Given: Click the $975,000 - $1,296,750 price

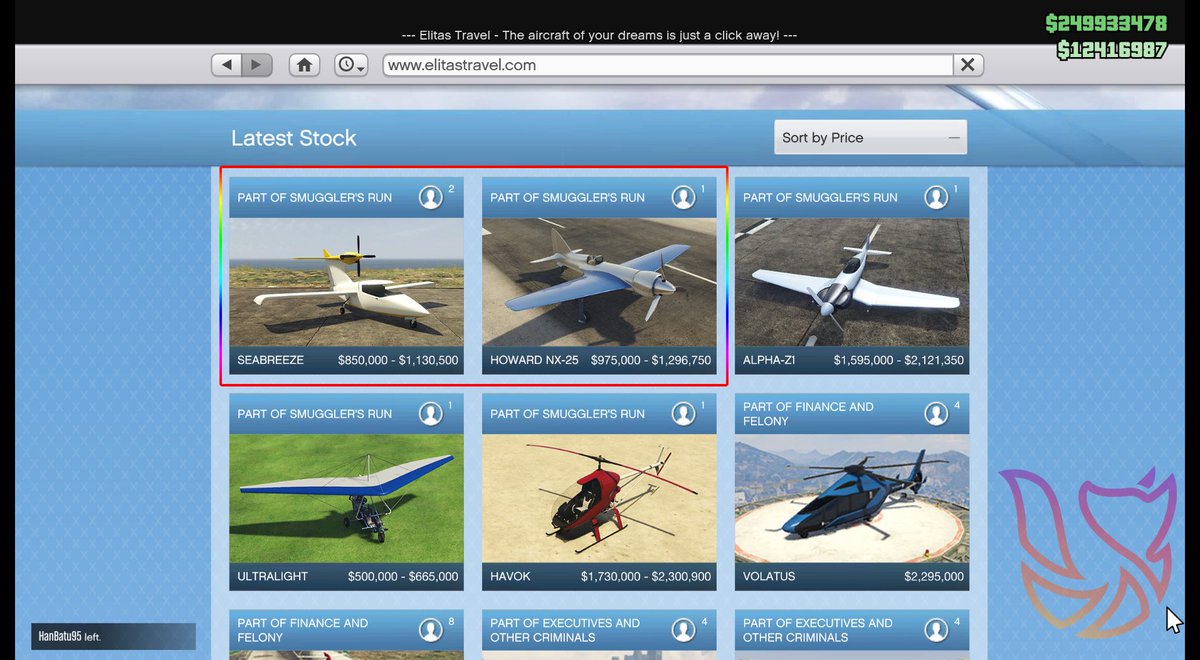Looking at the screenshot, I should click(651, 360).
